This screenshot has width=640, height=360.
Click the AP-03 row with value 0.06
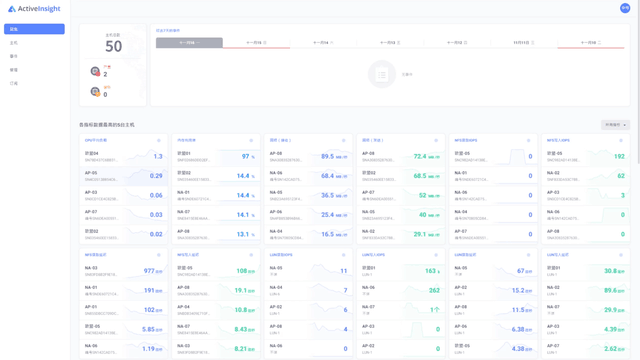point(124,196)
